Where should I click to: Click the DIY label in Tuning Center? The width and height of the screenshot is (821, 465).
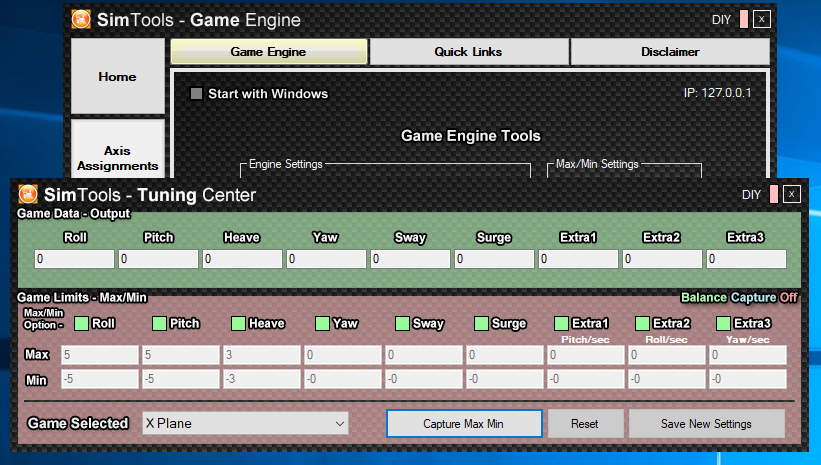click(751, 195)
